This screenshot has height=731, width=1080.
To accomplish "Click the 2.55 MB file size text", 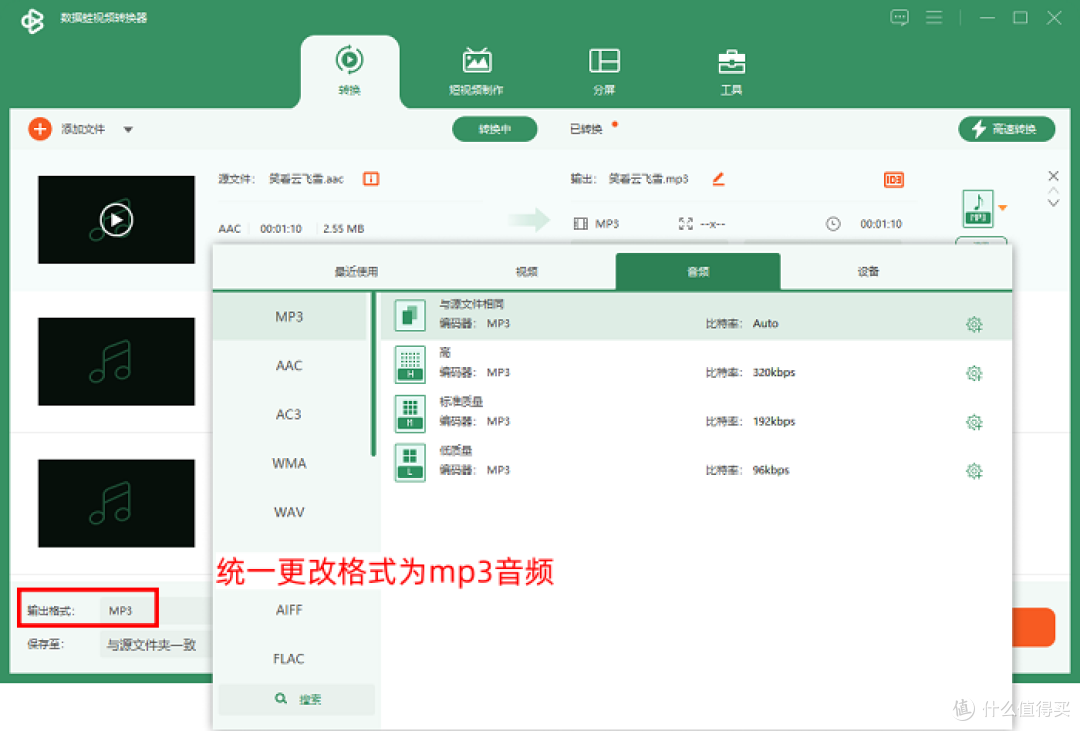I will tap(343, 229).
